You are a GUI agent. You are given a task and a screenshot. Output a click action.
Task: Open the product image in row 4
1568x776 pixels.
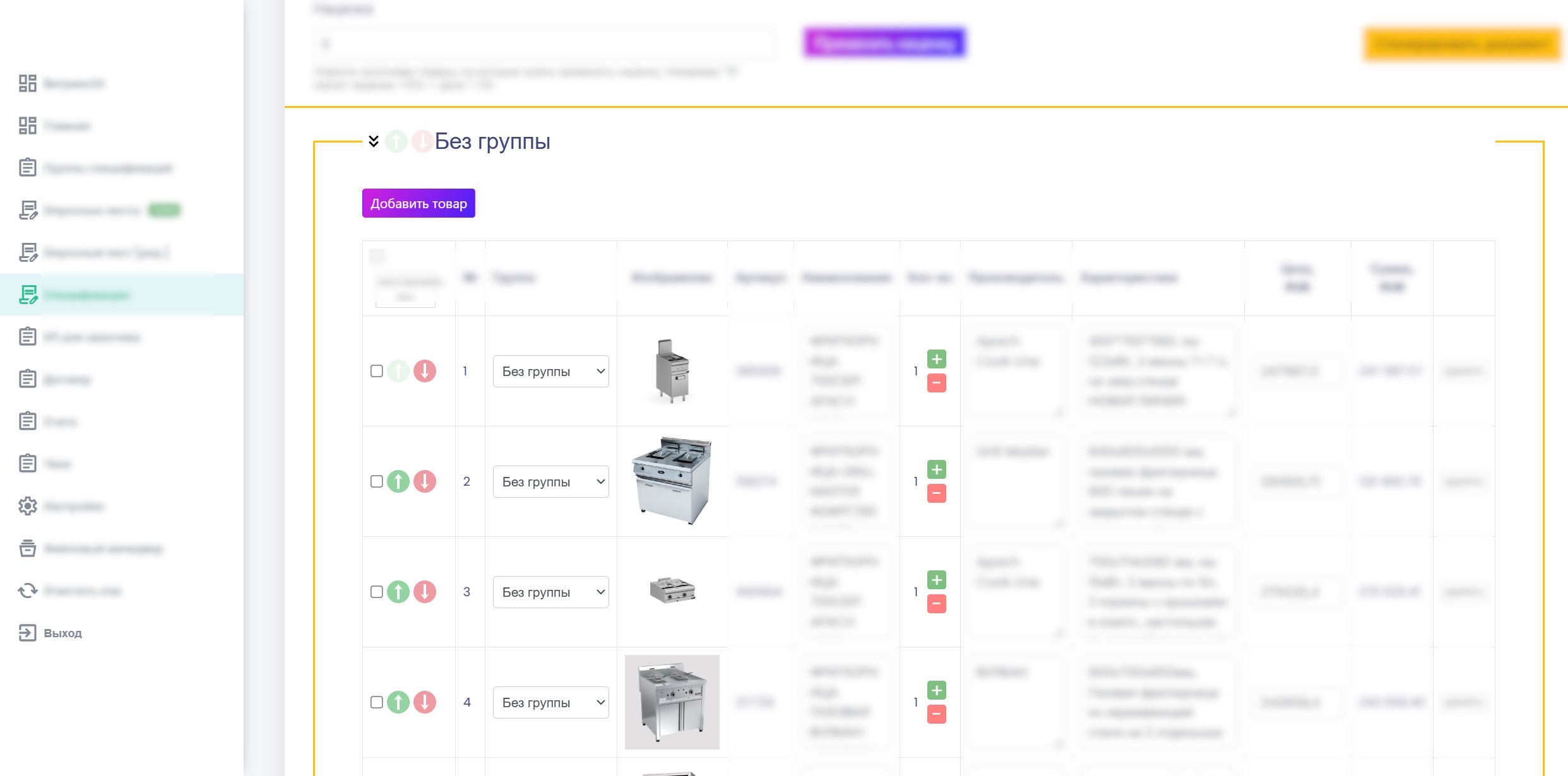(x=672, y=702)
